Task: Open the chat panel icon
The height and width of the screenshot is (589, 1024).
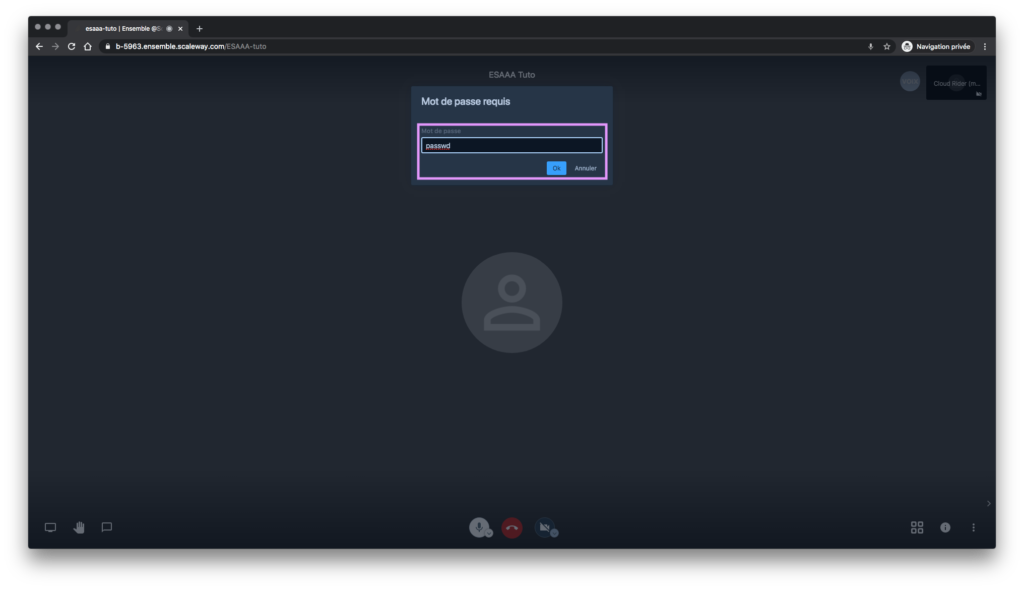Action: pos(107,528)
